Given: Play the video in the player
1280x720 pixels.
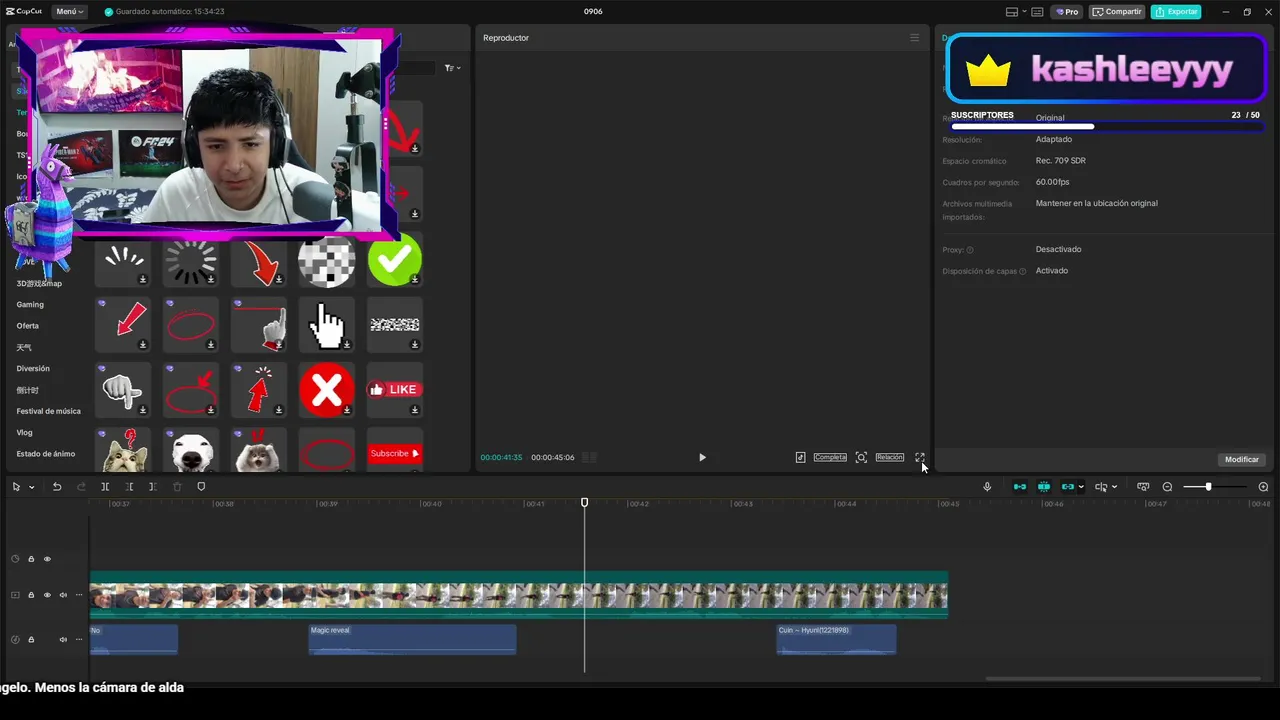Looking at the screenshot, I should [702, 457].
